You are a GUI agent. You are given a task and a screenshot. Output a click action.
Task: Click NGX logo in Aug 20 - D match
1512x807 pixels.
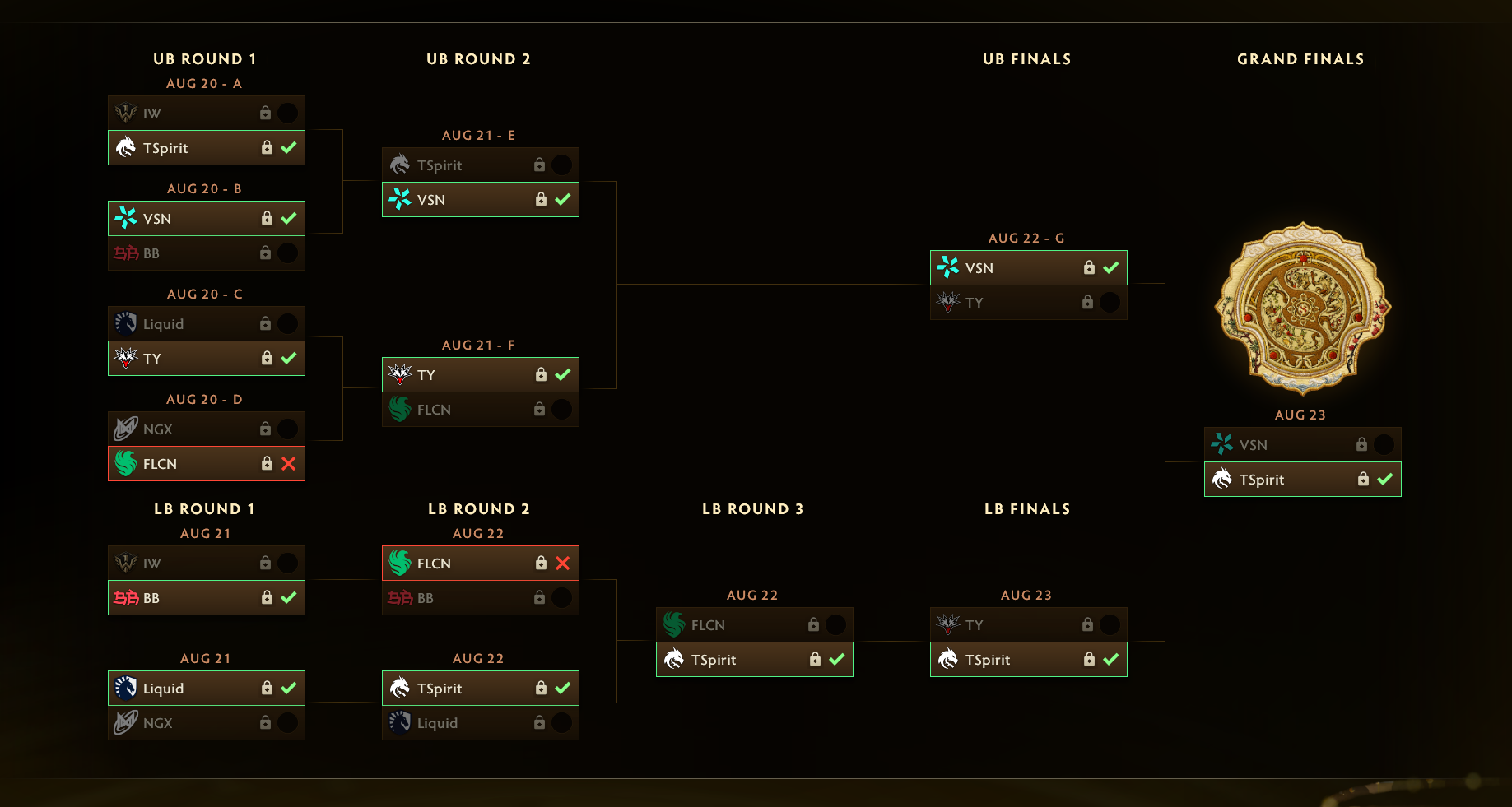click(x=126, y=429)
